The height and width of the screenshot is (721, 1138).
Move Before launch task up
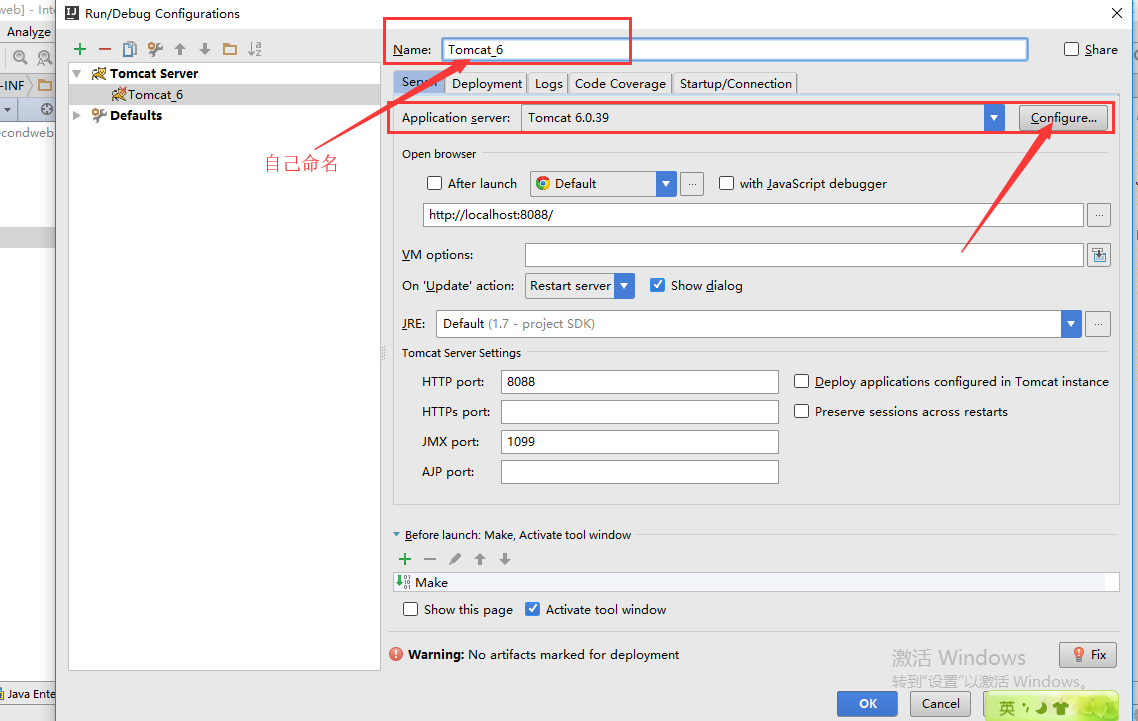point(480,558)
